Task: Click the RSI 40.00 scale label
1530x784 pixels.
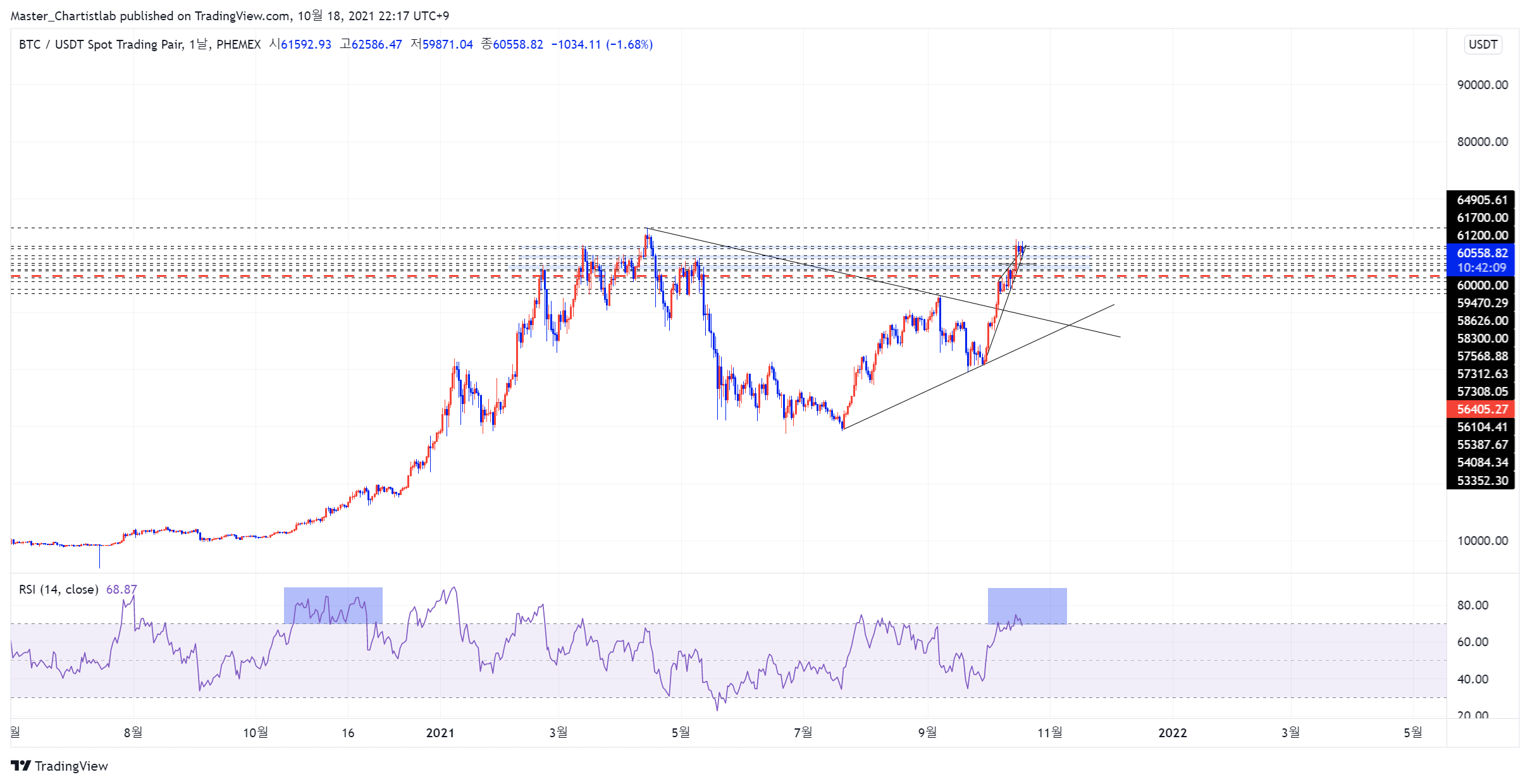Action: pyautogui.click(x=1472, y=679)
